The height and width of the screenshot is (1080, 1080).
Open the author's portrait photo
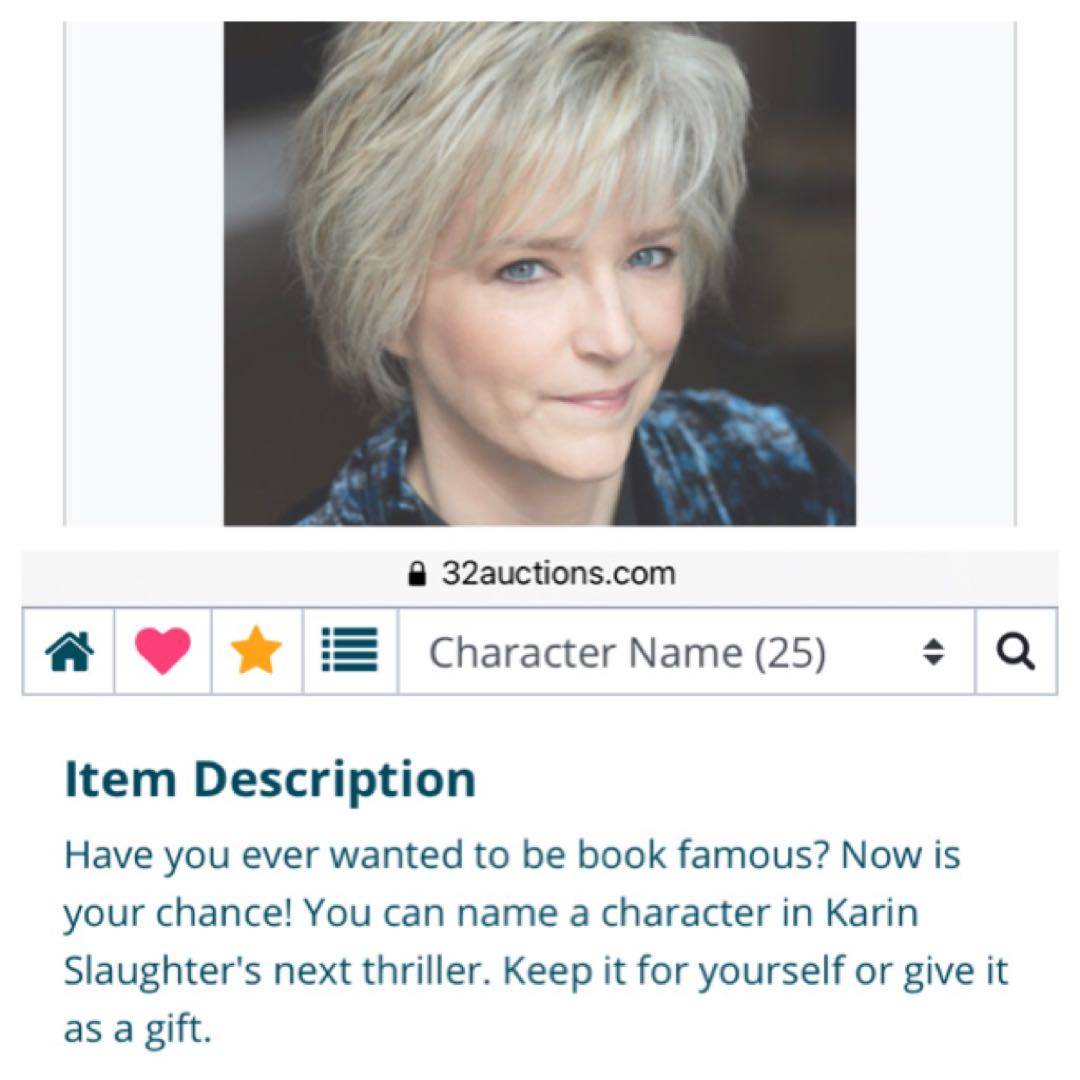539,273
